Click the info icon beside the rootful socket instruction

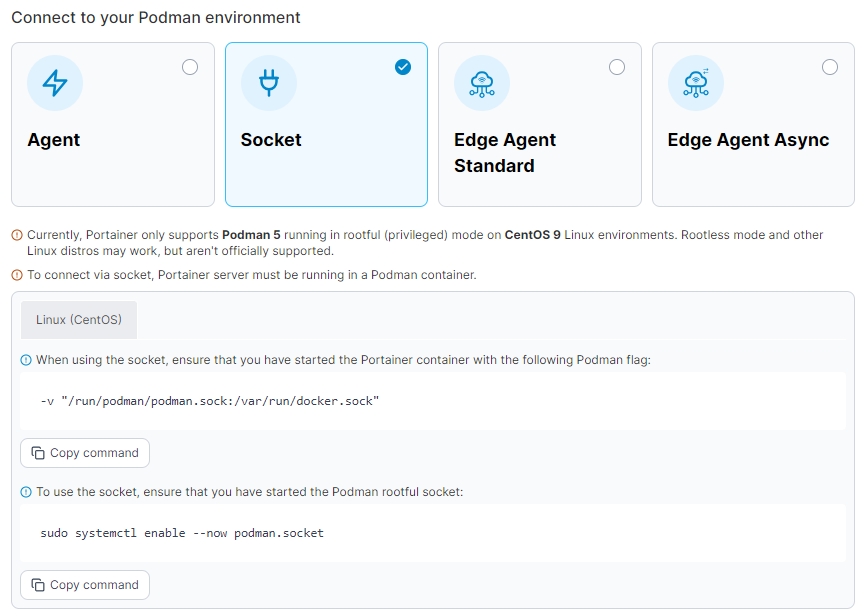tap(26, 492)
